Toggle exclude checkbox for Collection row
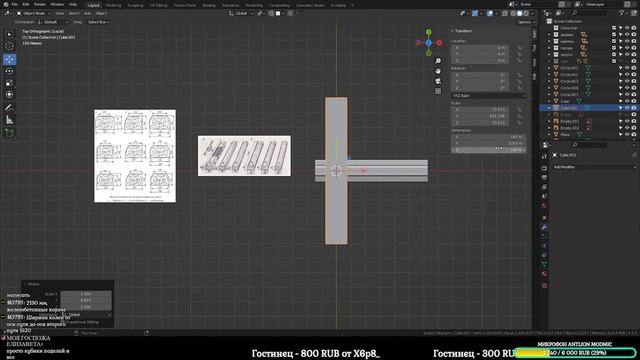The image size is (640, 360). pos(614,28)
